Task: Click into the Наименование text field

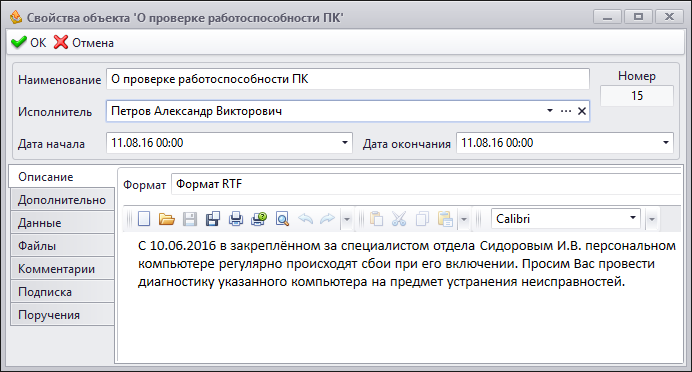Action: (348, 79)
